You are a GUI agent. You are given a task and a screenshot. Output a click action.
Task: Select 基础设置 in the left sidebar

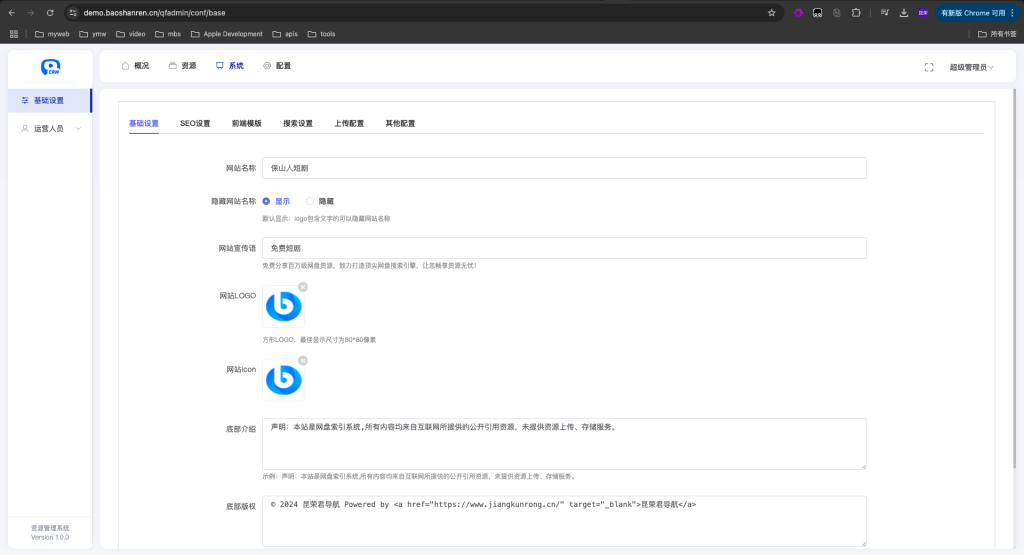[50, 101]
